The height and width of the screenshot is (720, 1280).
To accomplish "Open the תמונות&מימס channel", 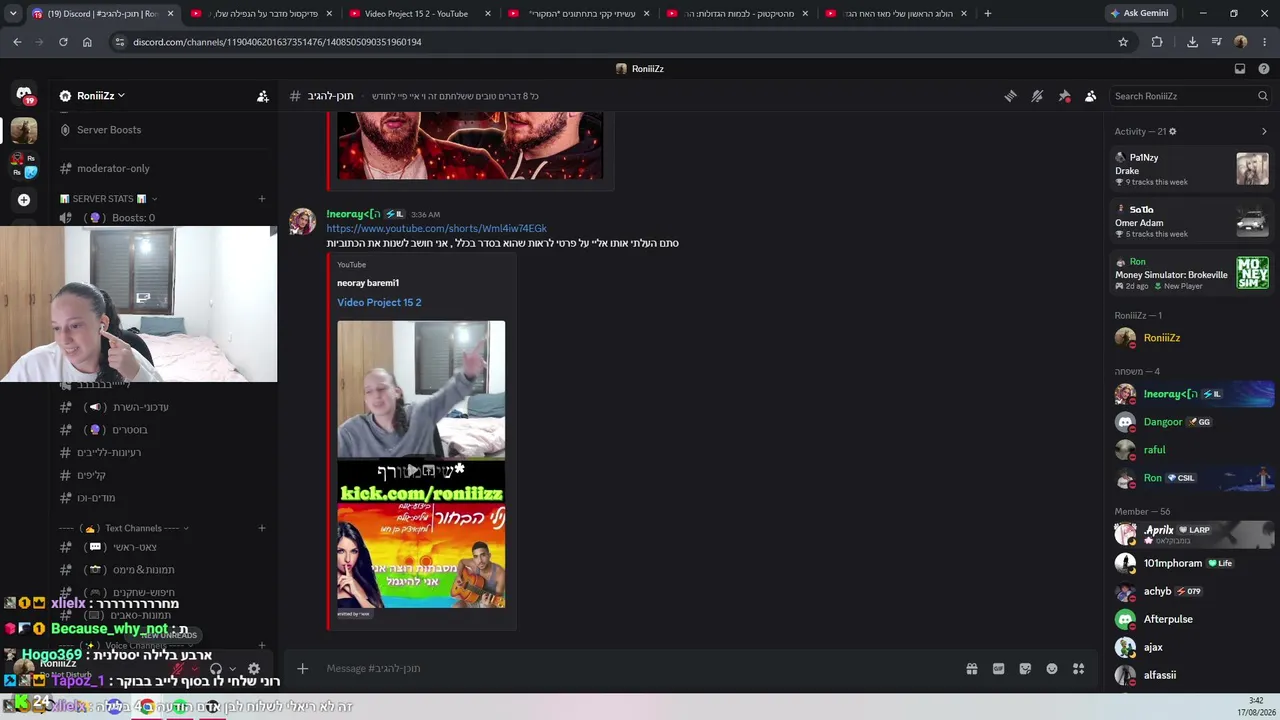I will pyautogui.click(x=143, y=570).
